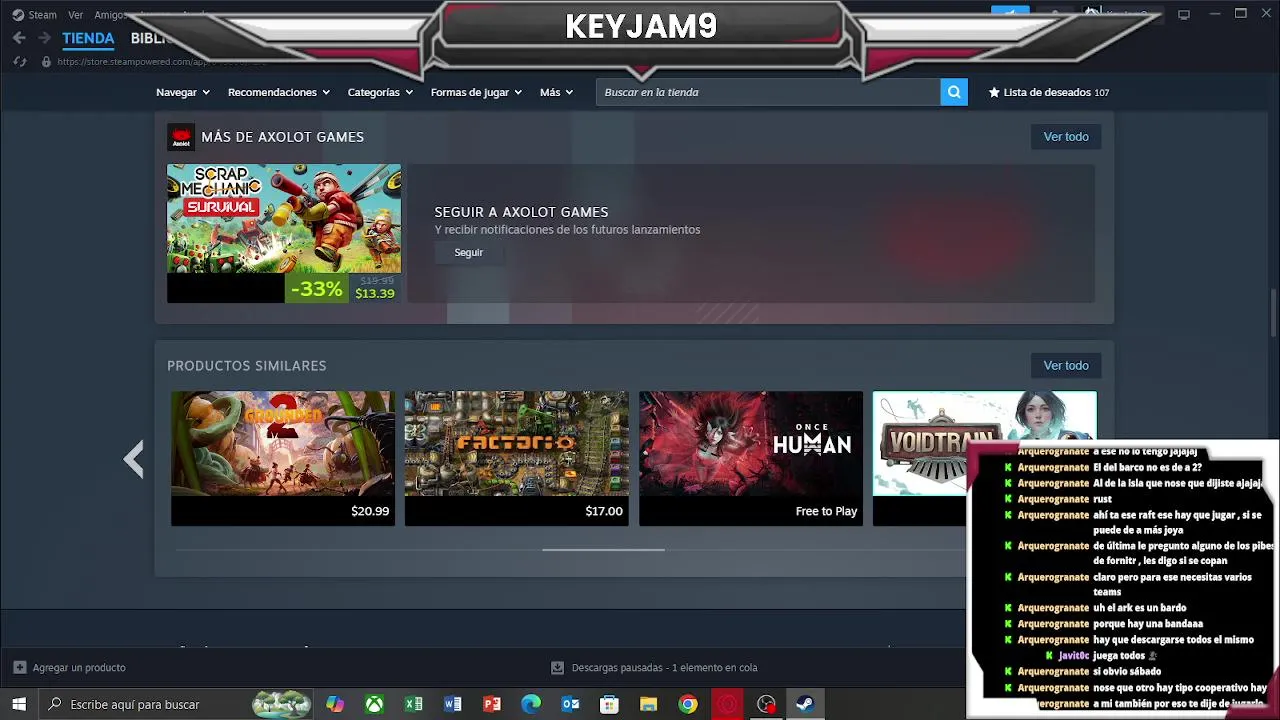Click the -33% discount badge
The width and height of the screenshot is (1280, 720).
click(317, 289)
